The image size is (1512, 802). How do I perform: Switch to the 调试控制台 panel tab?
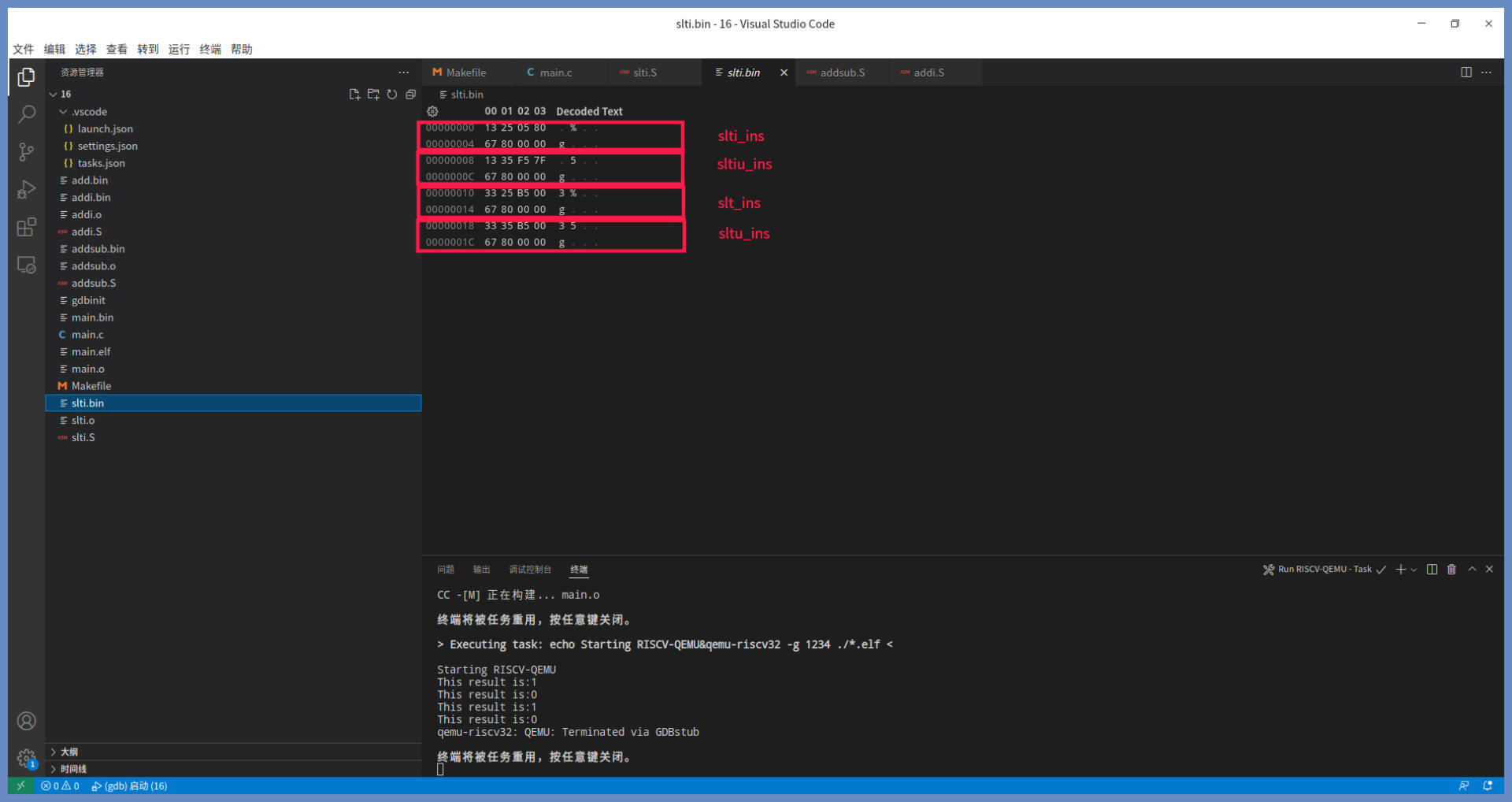click(x=529, y=570)
